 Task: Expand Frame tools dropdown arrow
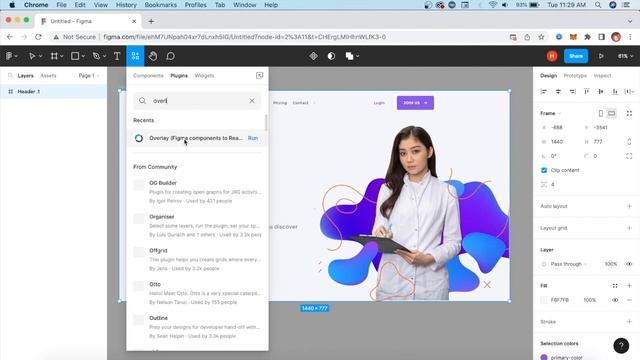click(62, 56)
